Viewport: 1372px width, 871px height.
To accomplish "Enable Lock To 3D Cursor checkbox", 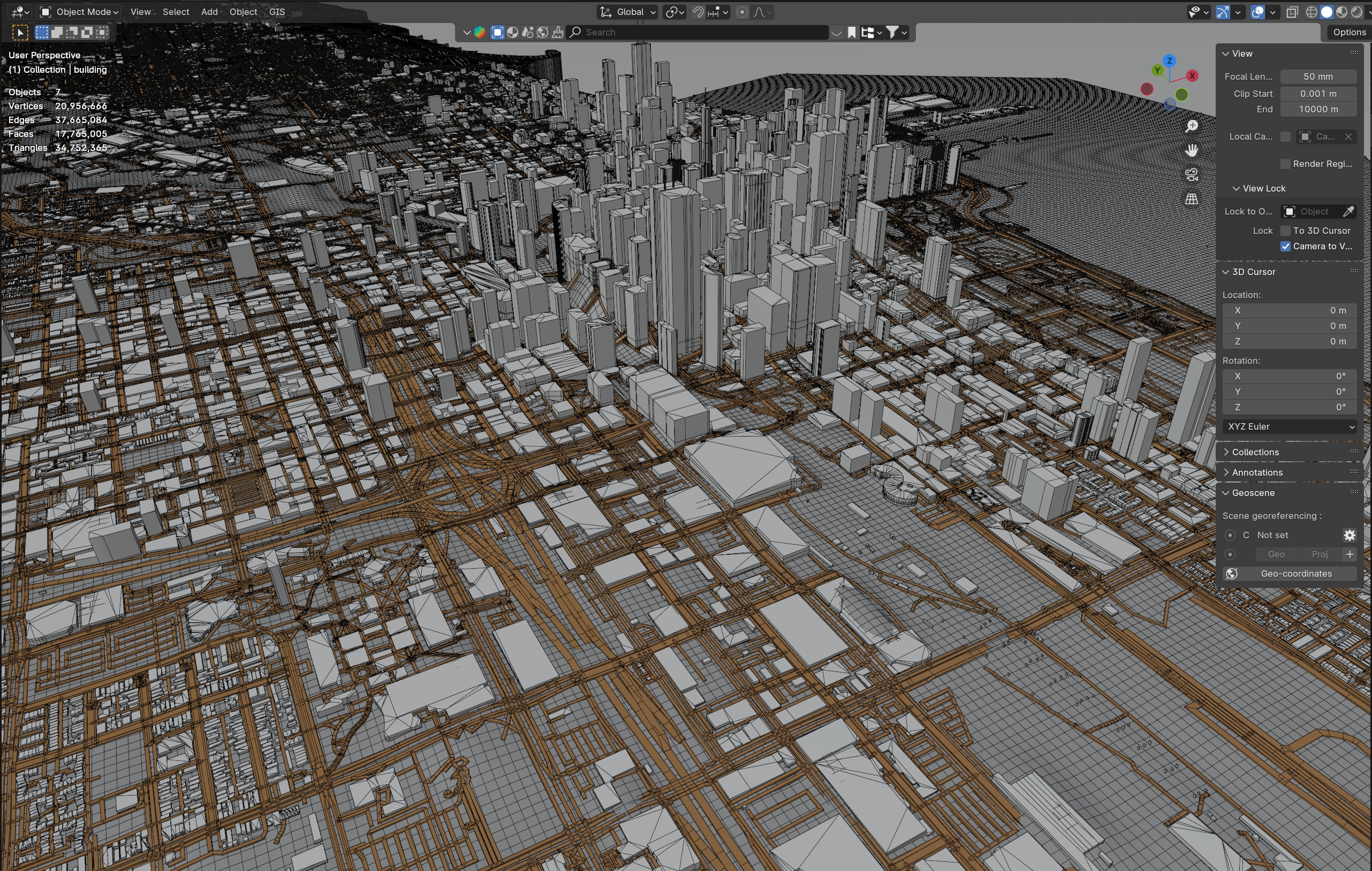I will coord(1285,231).
